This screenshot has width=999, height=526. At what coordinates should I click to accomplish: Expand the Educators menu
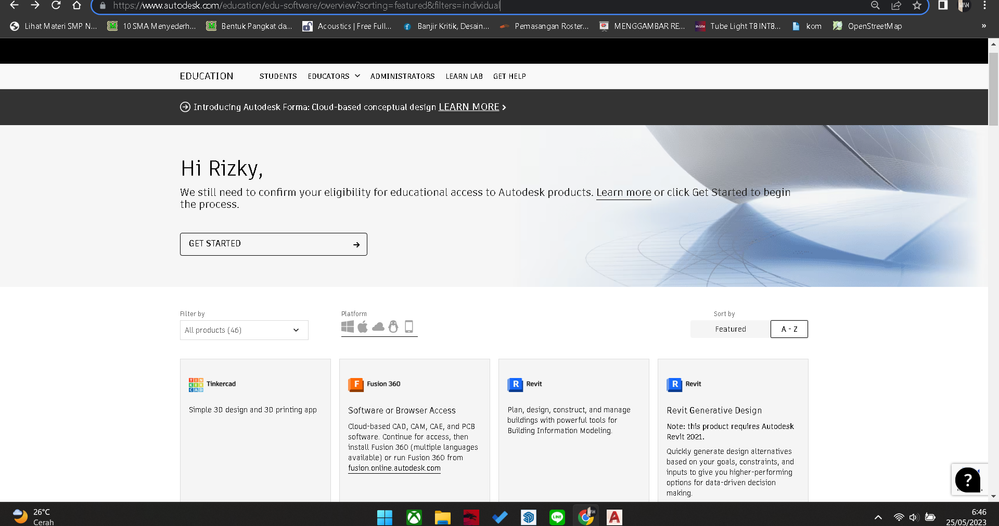pyautogui.click(x=333, y=76)
